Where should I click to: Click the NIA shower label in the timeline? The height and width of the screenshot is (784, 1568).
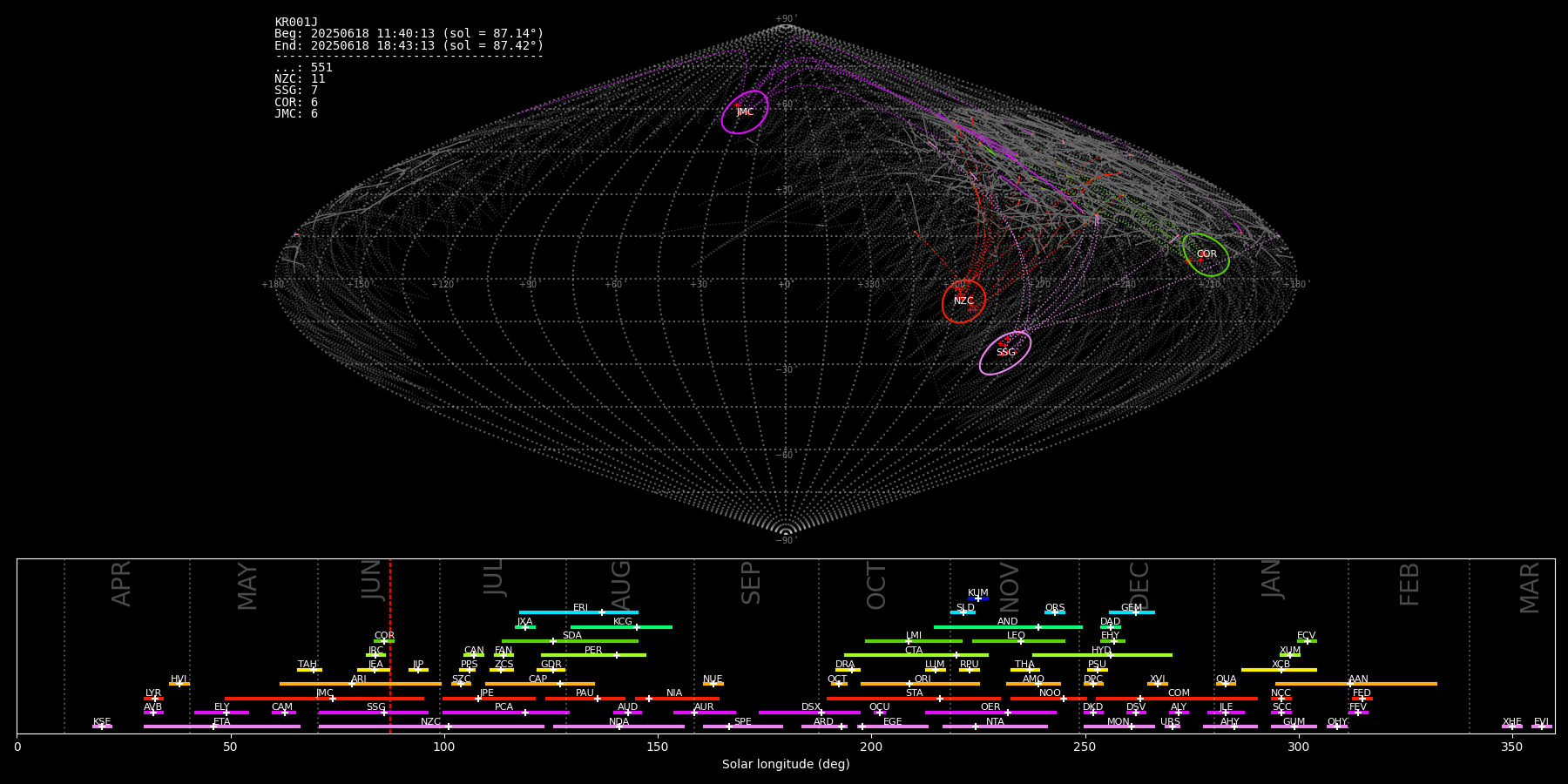(x=674, y=693)
